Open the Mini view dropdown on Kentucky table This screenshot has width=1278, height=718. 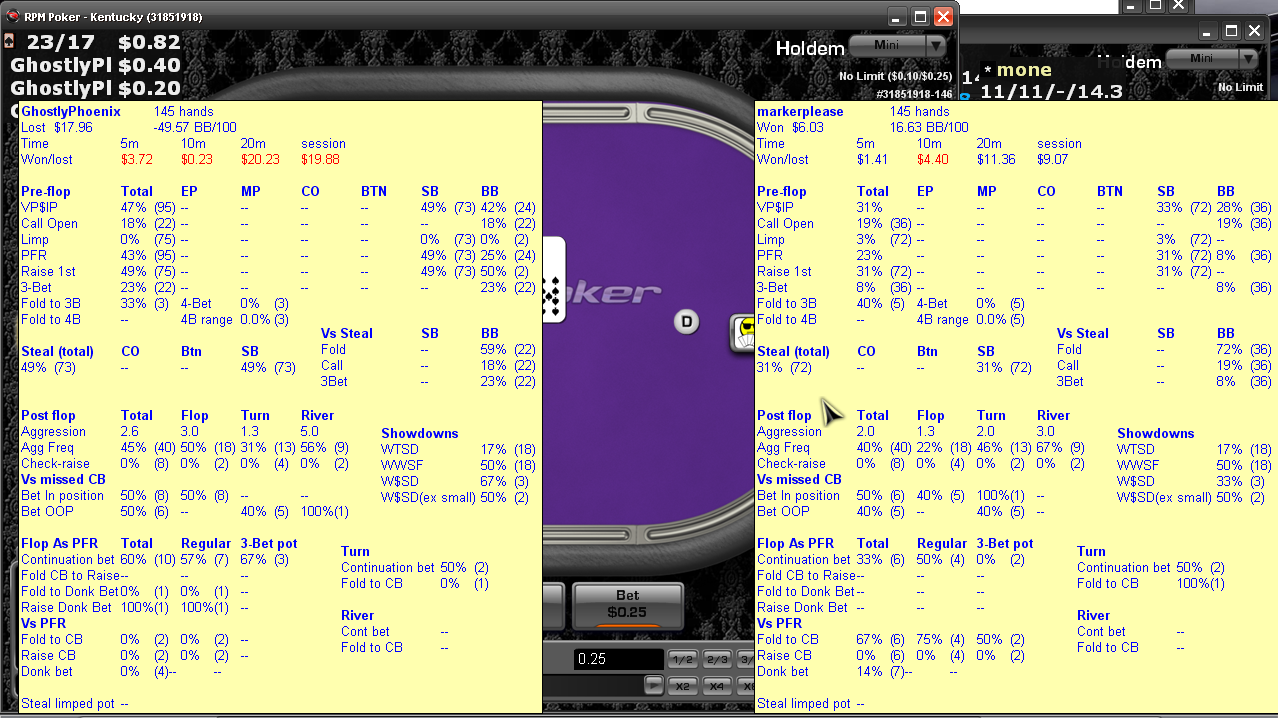[x=887, y=45]
